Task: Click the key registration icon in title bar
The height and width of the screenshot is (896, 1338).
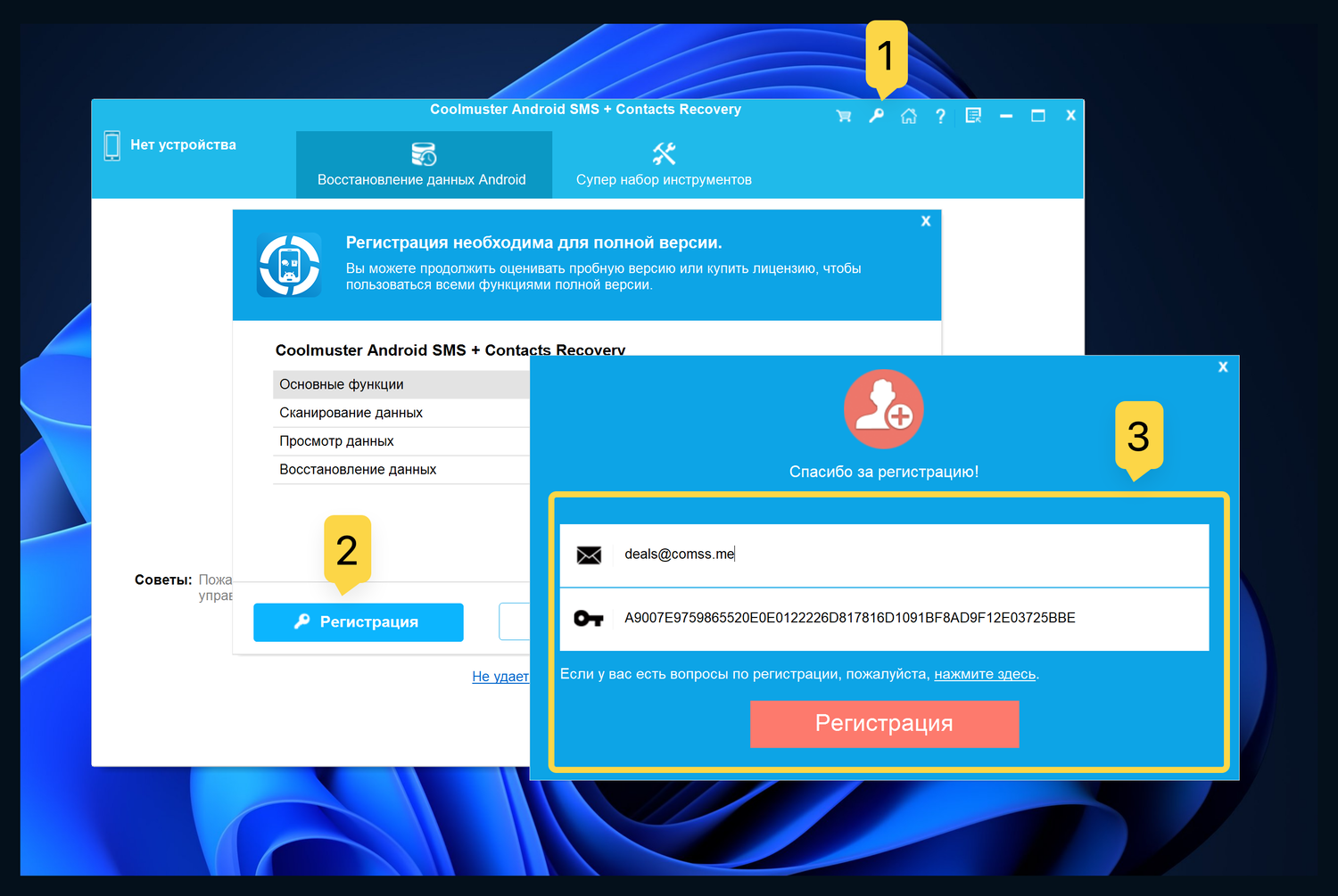Action: (x=877, y=116)
